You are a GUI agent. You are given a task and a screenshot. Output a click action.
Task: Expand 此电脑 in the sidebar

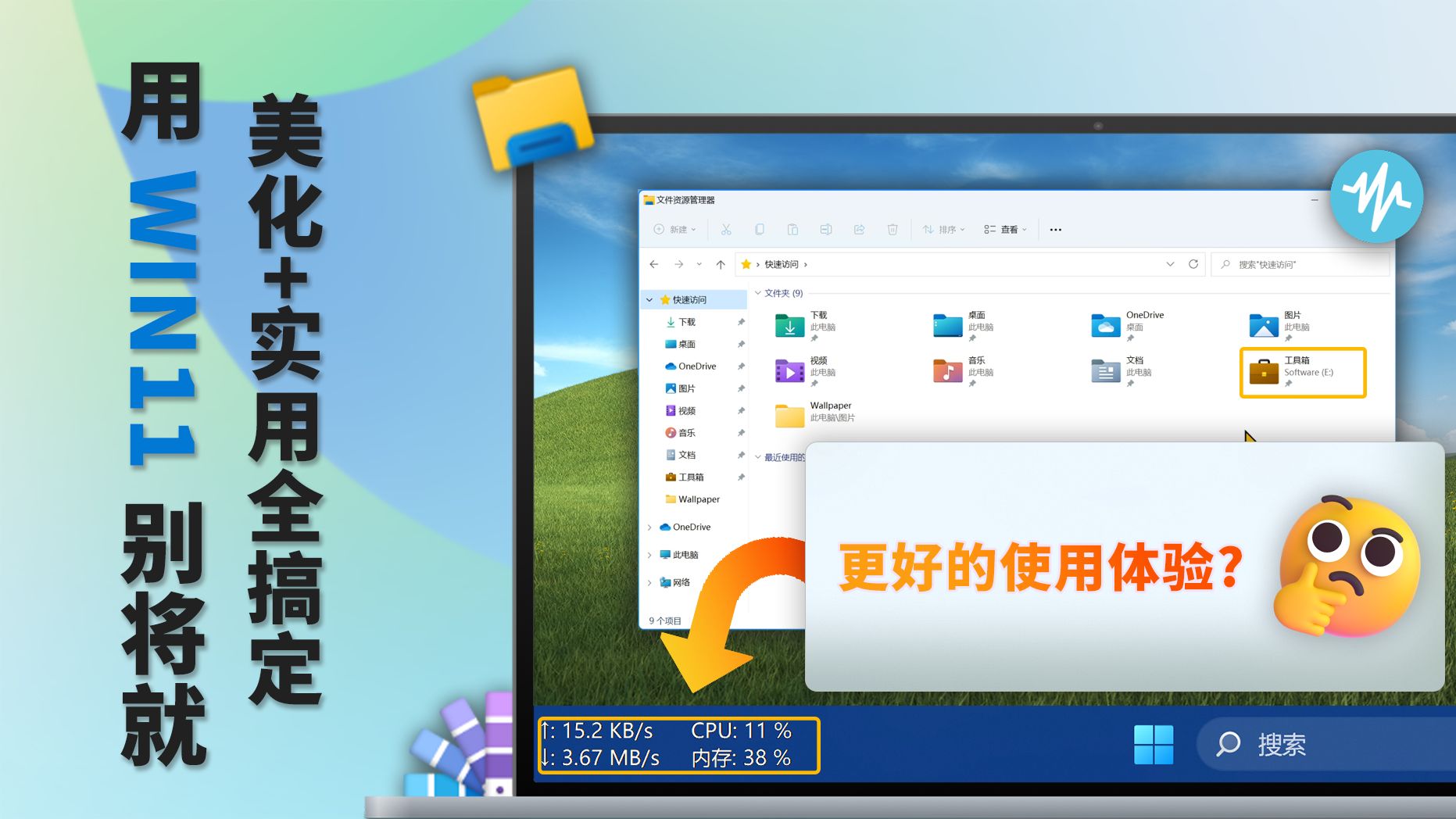[x=648, y=555]
